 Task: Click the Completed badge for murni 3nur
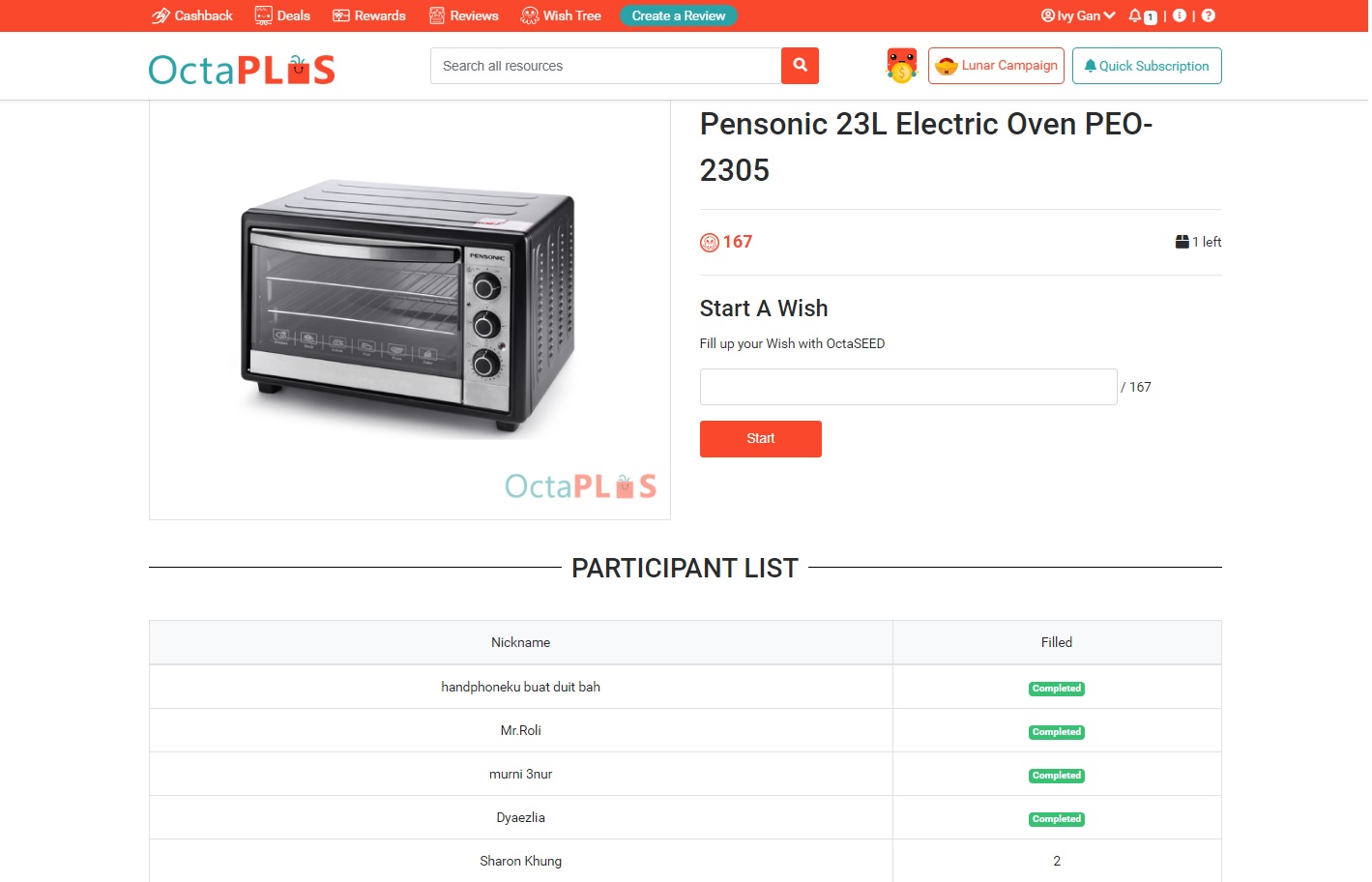[x=1057, y=776]
